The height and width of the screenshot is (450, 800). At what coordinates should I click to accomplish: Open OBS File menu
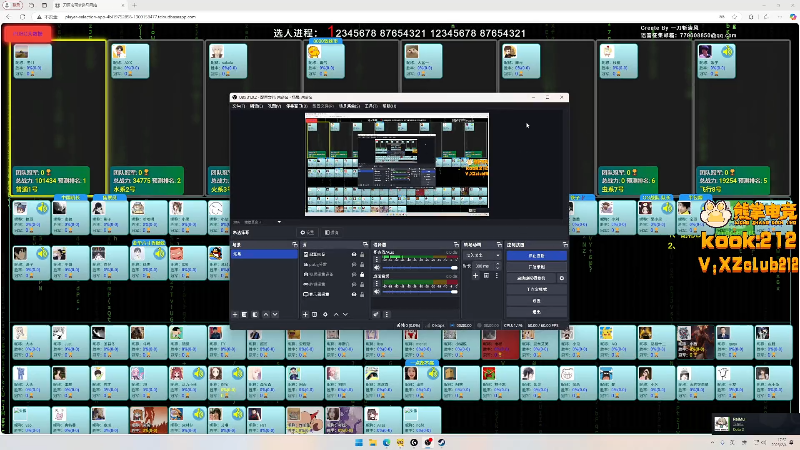coord(239,106)
